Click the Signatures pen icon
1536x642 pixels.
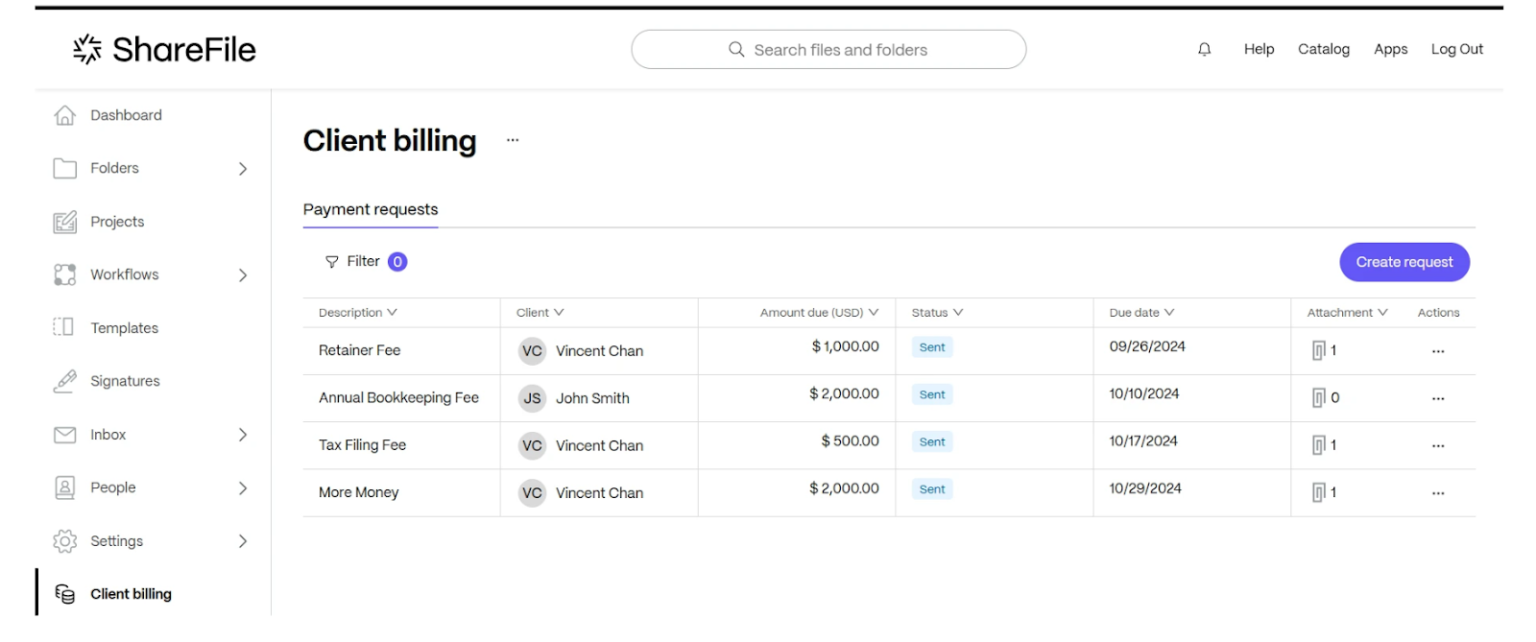(65, 381)
